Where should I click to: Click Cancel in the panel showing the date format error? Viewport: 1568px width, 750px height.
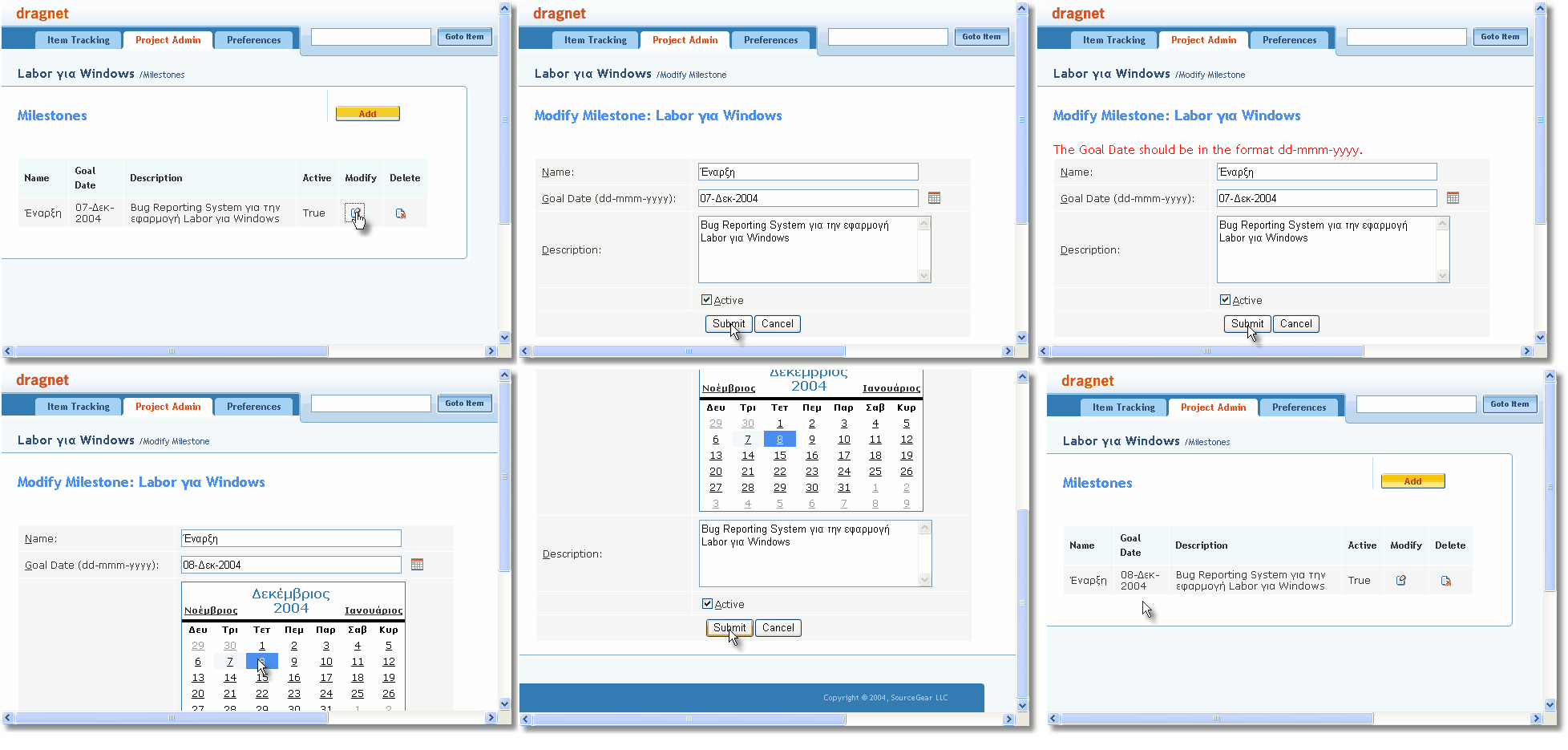(x=1296, y=324)
